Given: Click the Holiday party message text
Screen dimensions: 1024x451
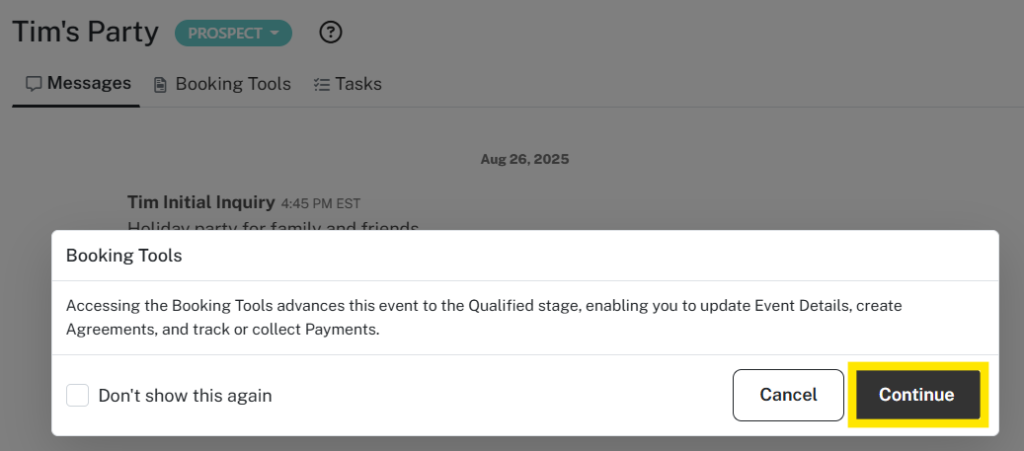Looking at the screenshot, I should (273, 227).
